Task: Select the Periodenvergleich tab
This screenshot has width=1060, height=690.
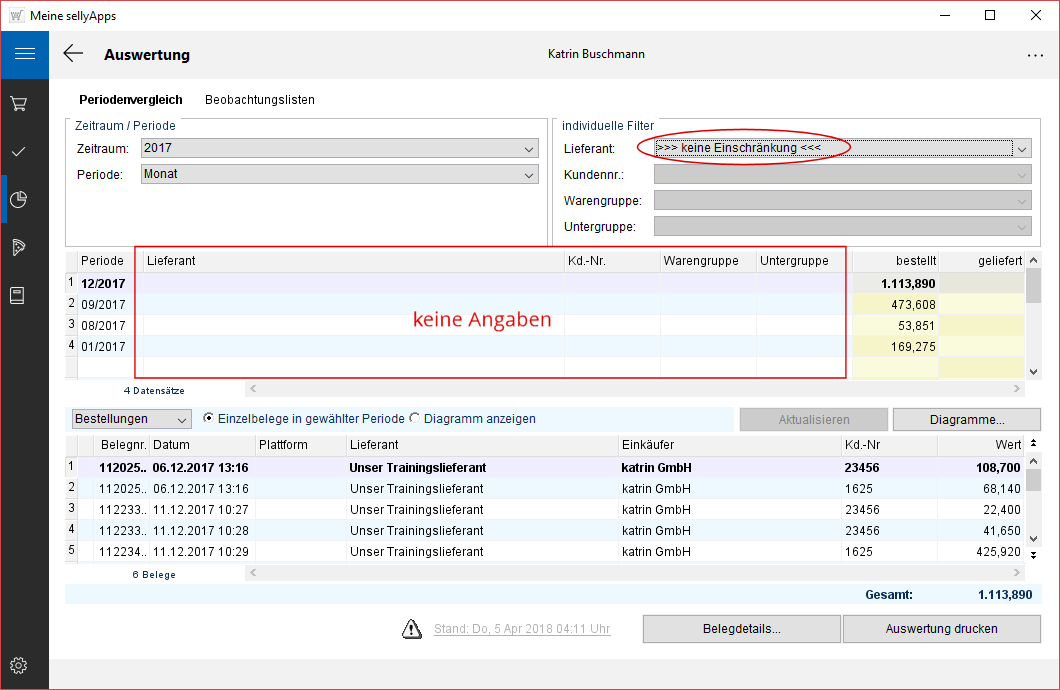Action: [130, 100]
